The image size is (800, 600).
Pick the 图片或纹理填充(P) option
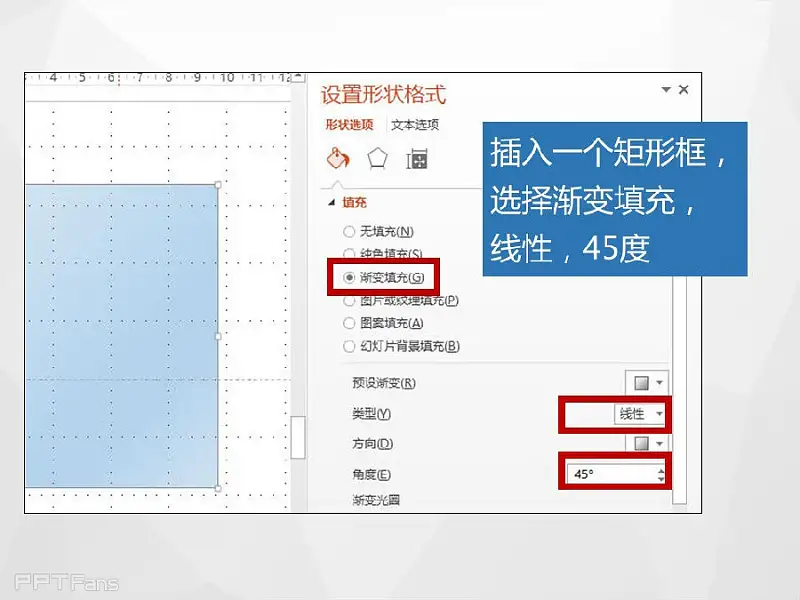(x=349, y=300)
